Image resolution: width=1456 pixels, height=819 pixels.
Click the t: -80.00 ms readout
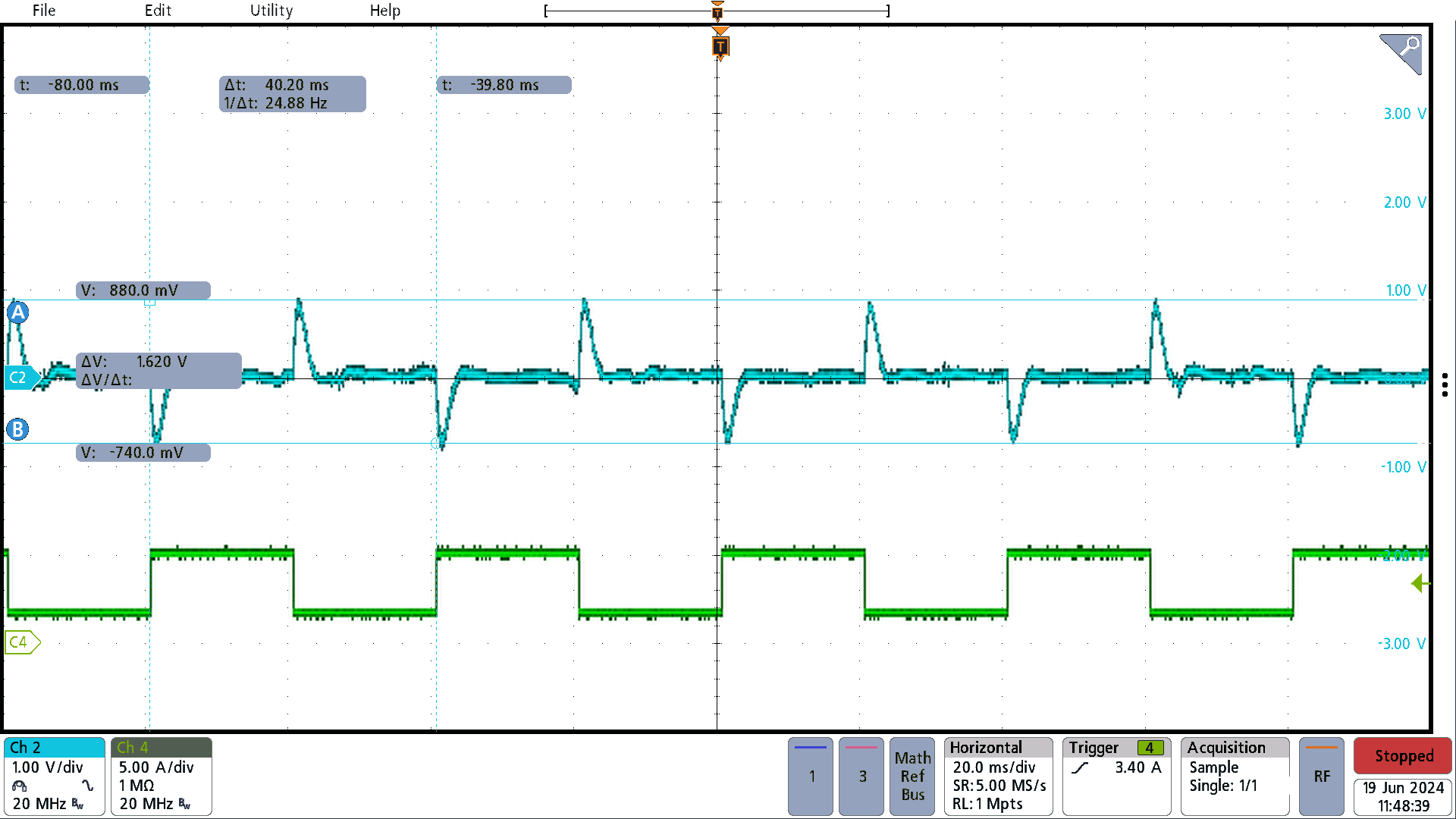click(x=82, y=85)
